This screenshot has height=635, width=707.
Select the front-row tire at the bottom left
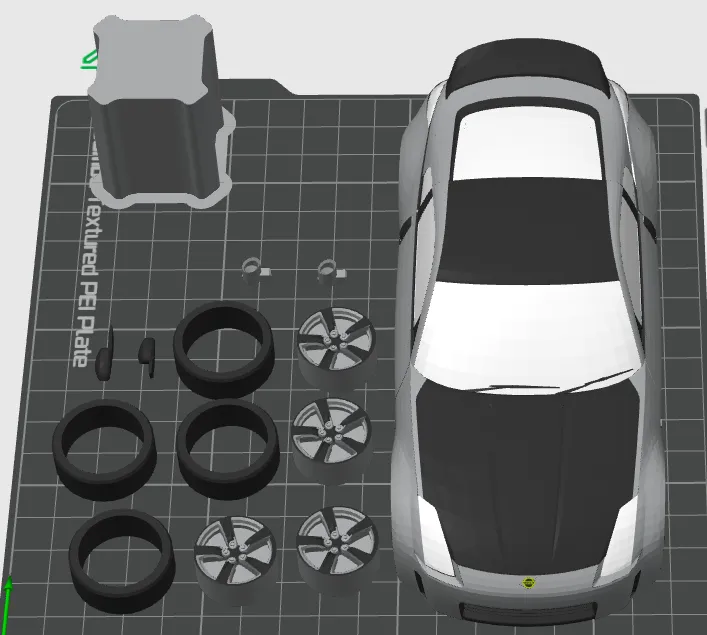122,561
